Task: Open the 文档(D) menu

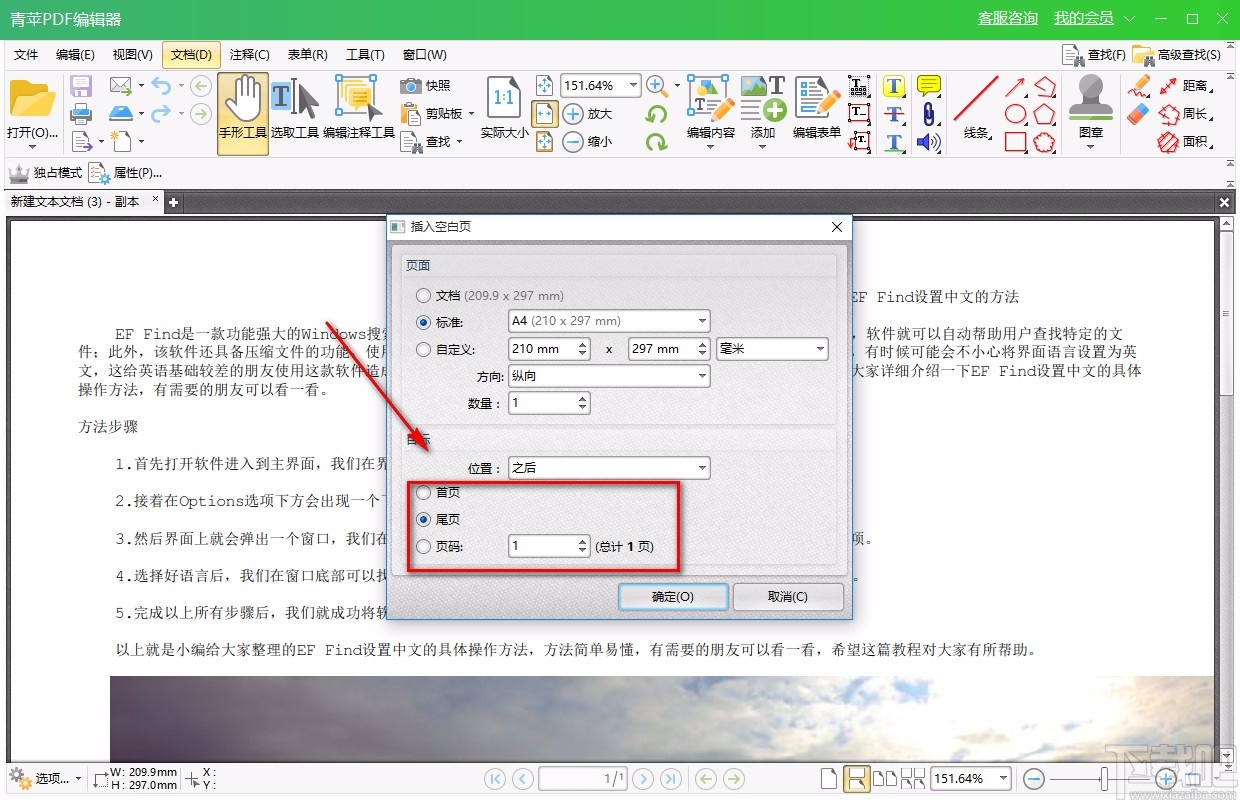Action: (x=190, y=54)
